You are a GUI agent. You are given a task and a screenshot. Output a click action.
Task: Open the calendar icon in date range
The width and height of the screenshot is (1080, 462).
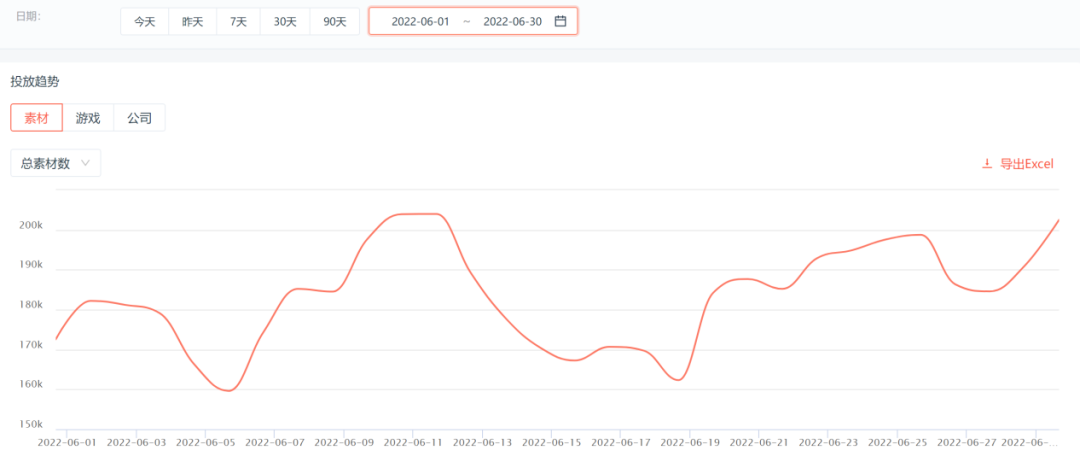point(560,21)
